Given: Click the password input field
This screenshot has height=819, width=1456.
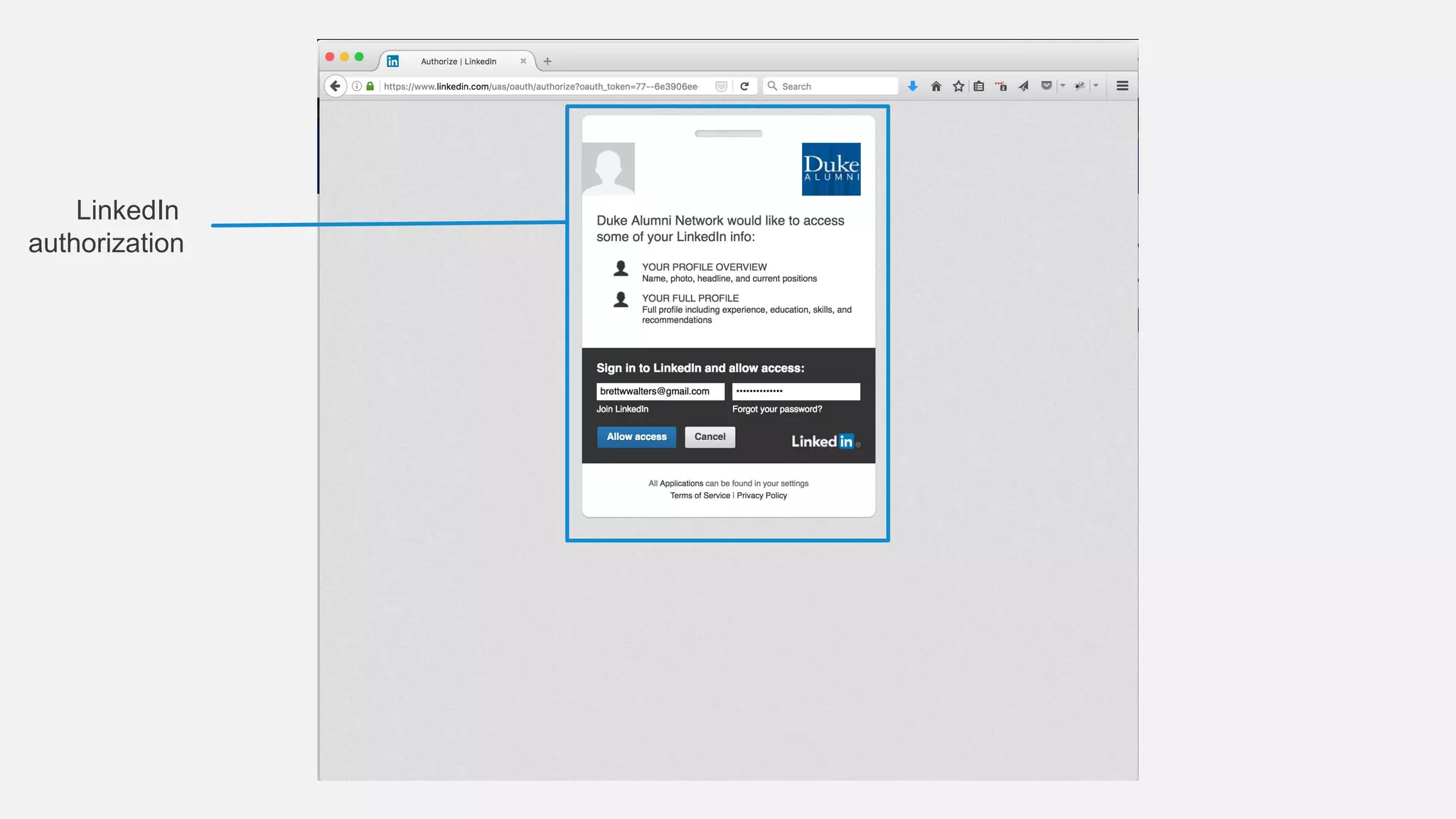Looking at the screenshot, I should click(x=796, y=391).
